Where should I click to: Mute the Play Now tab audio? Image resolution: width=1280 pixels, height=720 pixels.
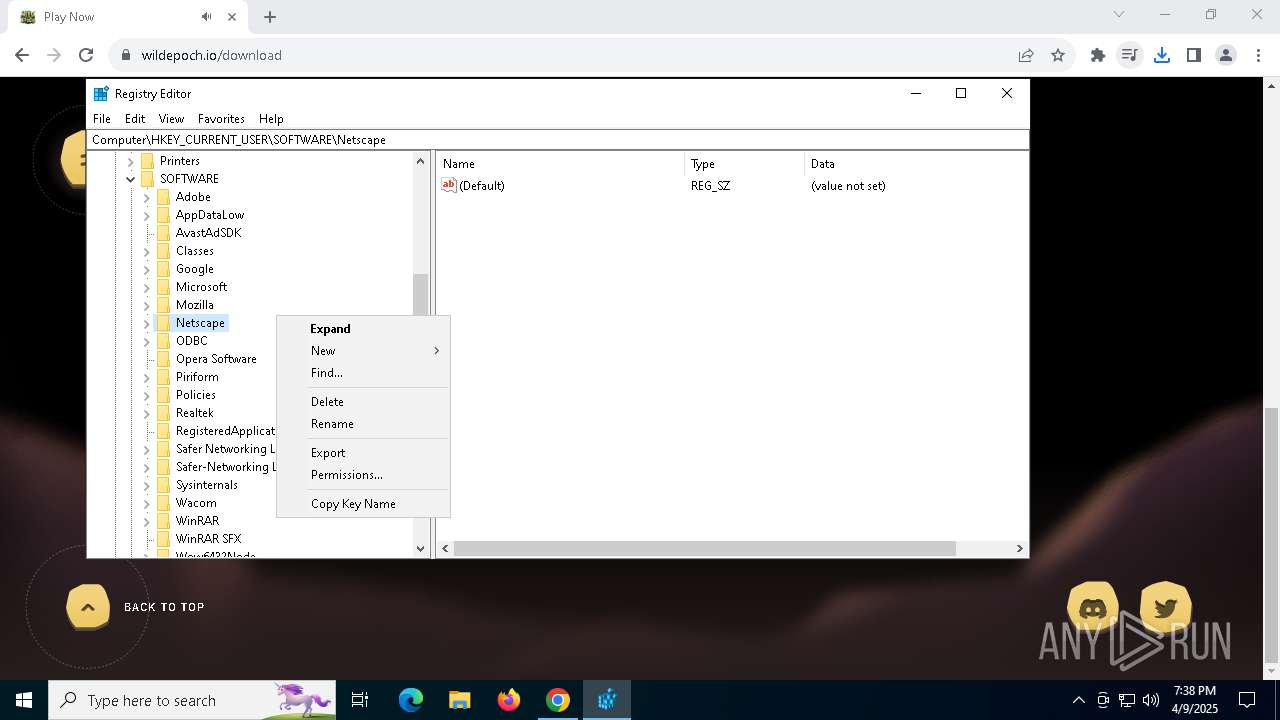tap(206, 17)
